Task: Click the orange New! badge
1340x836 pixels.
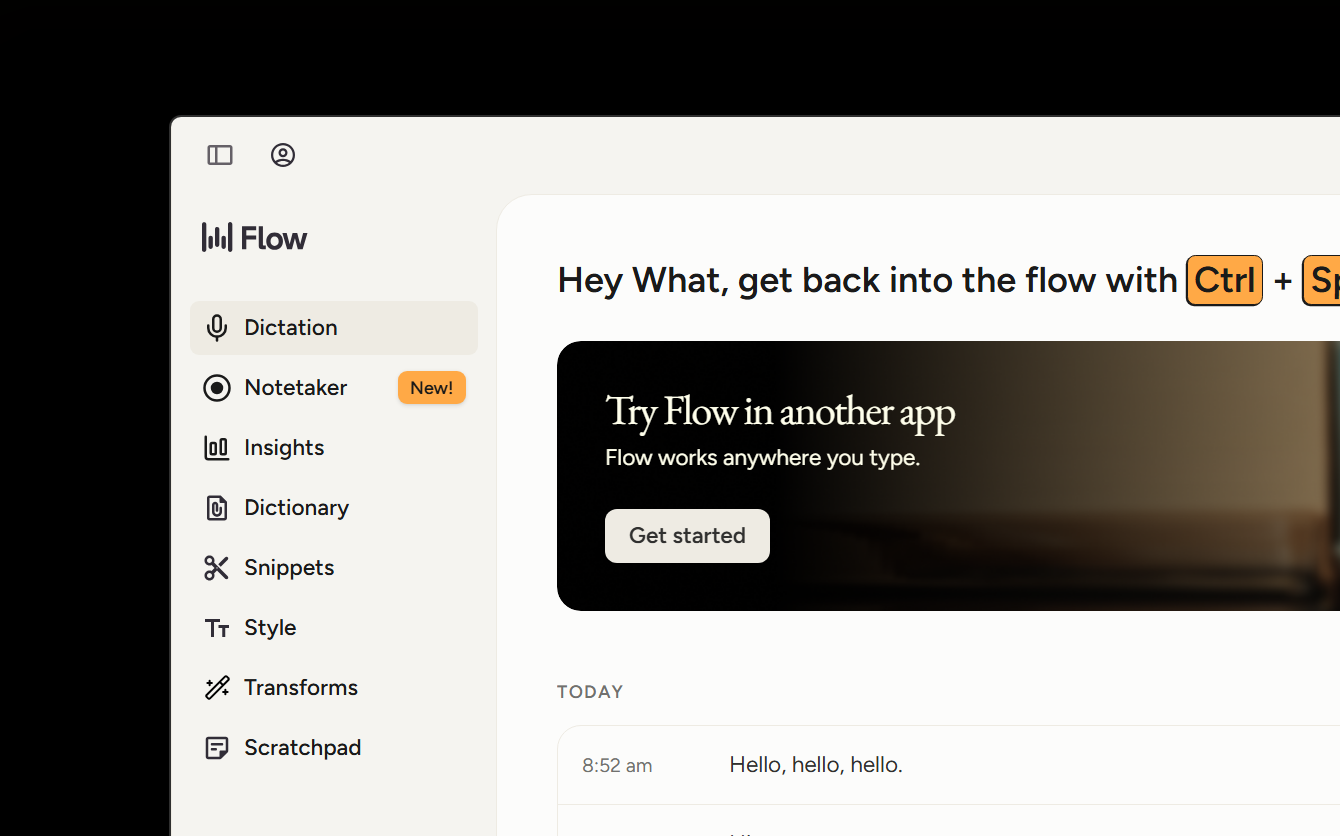Action: click(x=432, y=388)
